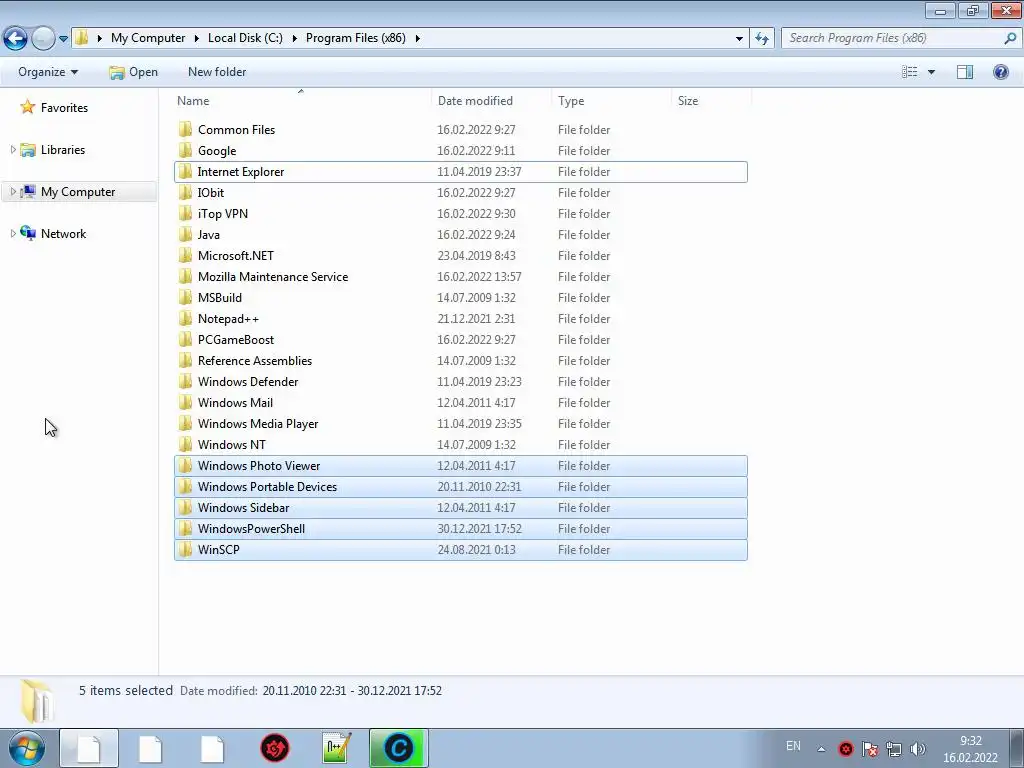Expand the My Computer tree node
This screenshot has height=768, width=1024.
(13, 191)
